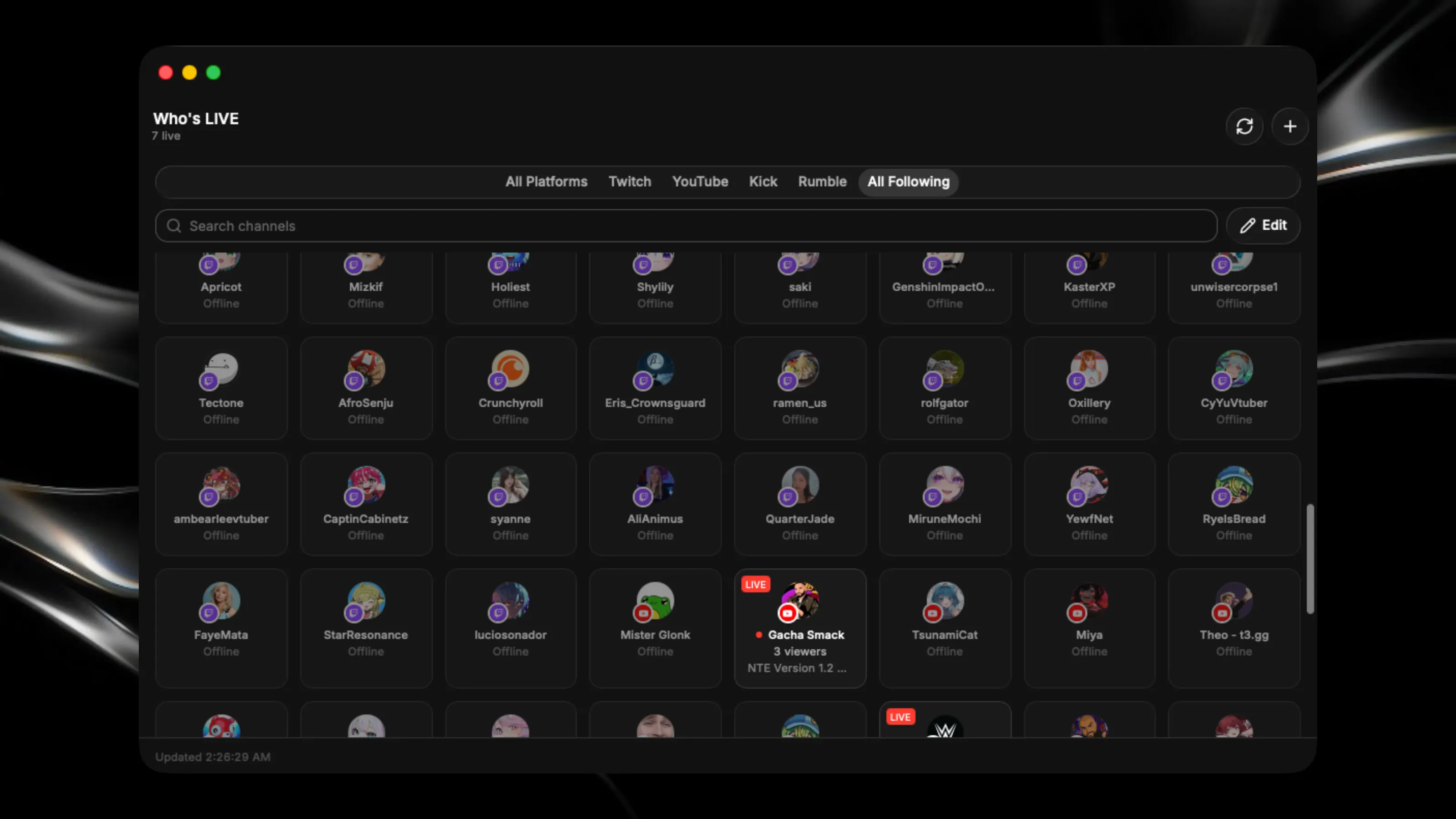Click the Who's LIVE title
Viewport: 1456px width, 819px height.
click(196, 119)
